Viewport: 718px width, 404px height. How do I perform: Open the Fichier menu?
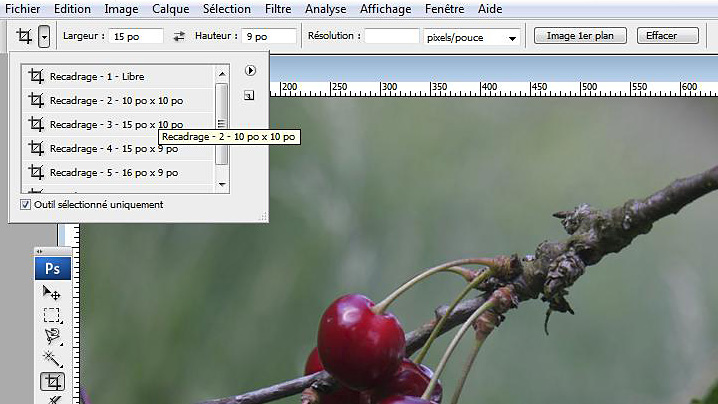(22, 9)
